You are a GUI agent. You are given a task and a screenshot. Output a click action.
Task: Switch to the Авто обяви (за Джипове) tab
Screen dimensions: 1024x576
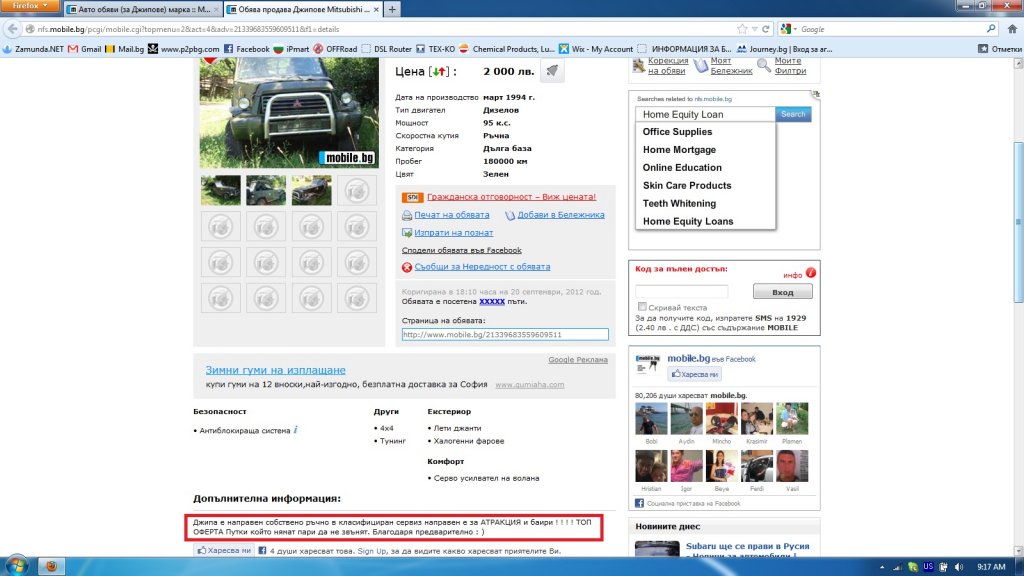[x=142, y=9]
